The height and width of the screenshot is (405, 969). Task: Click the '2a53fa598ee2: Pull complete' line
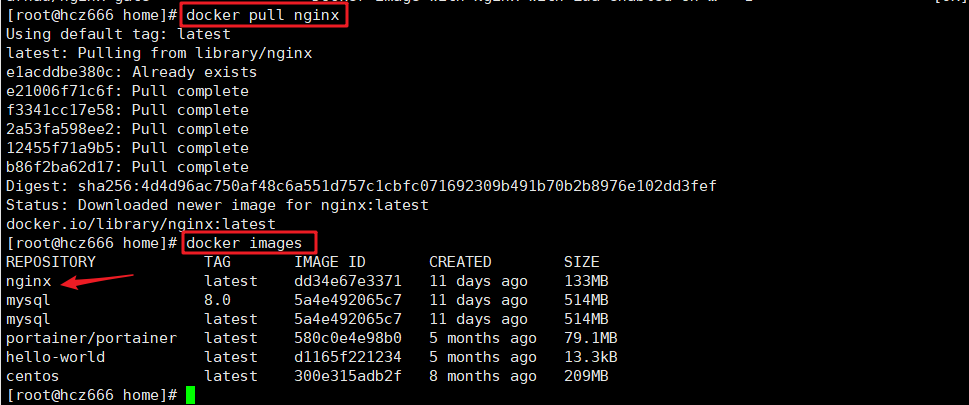127,129
